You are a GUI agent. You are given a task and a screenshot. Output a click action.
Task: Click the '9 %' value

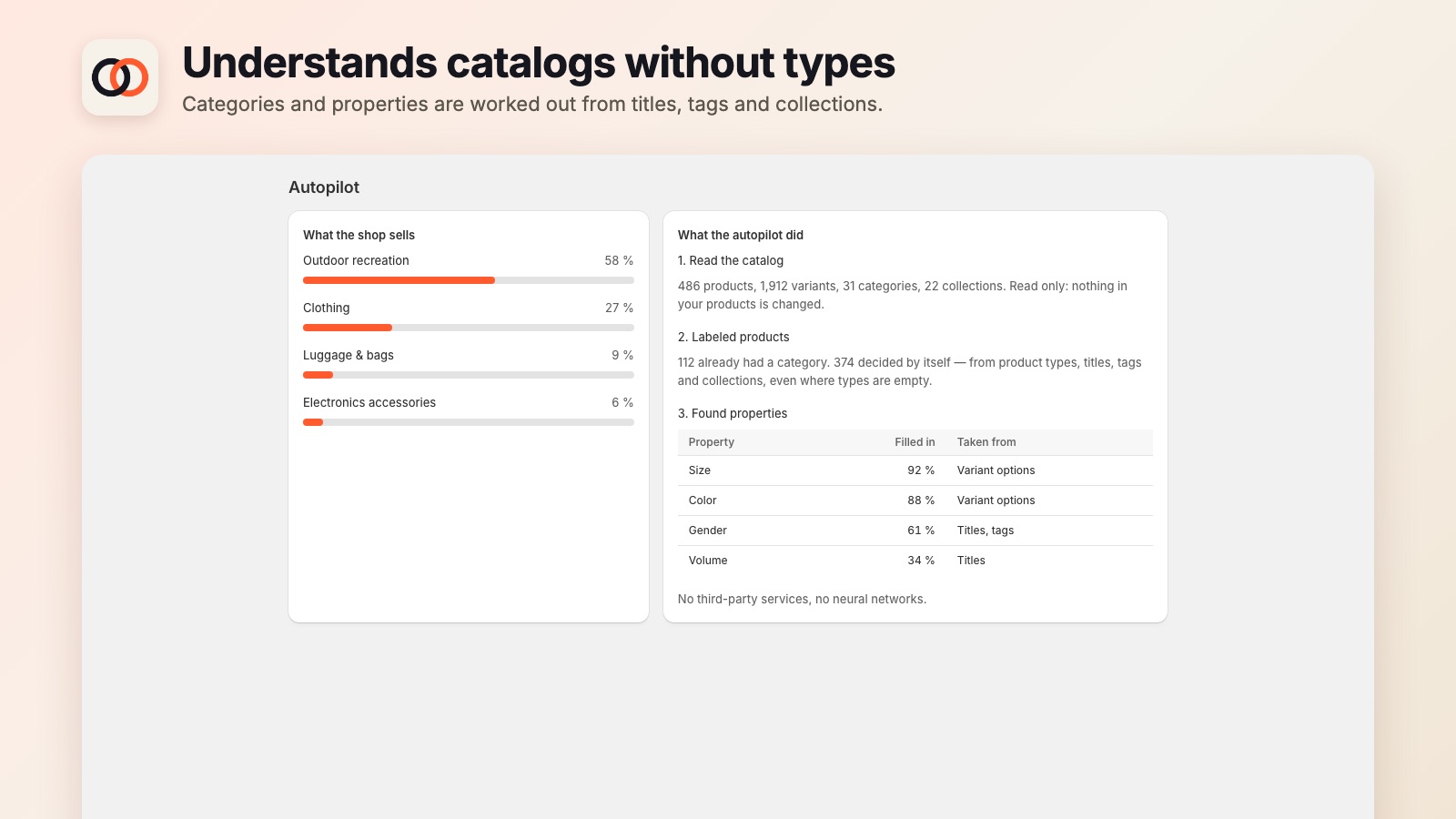coord(622,355)
